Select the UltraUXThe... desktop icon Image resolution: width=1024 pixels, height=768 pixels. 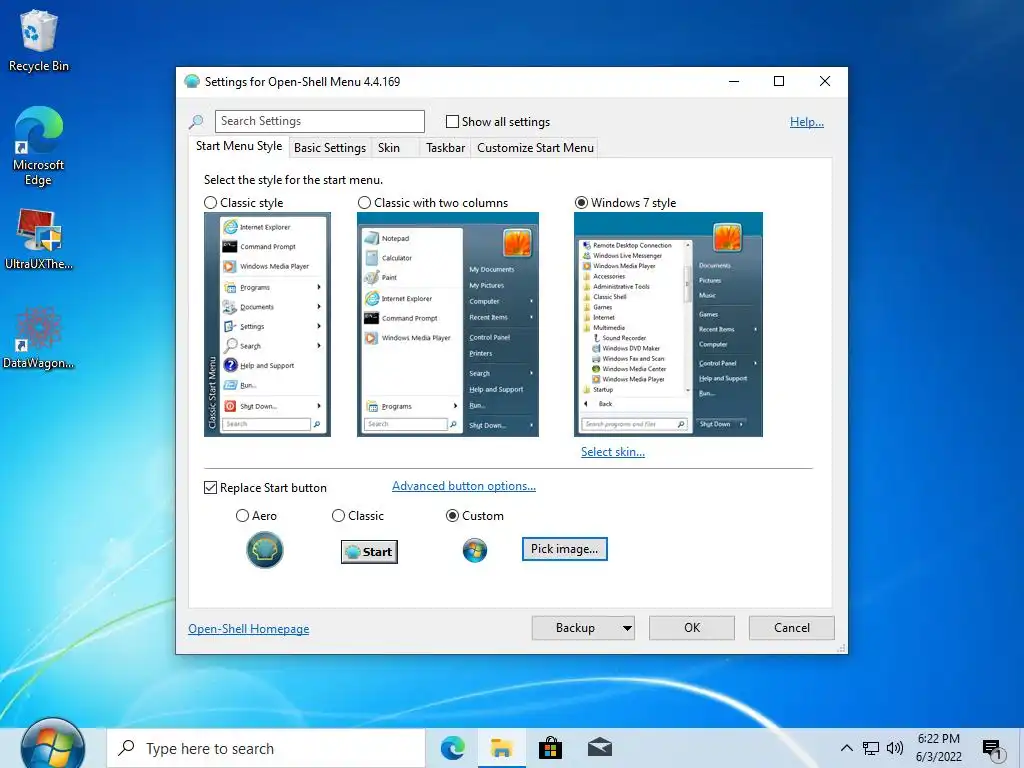39,239
